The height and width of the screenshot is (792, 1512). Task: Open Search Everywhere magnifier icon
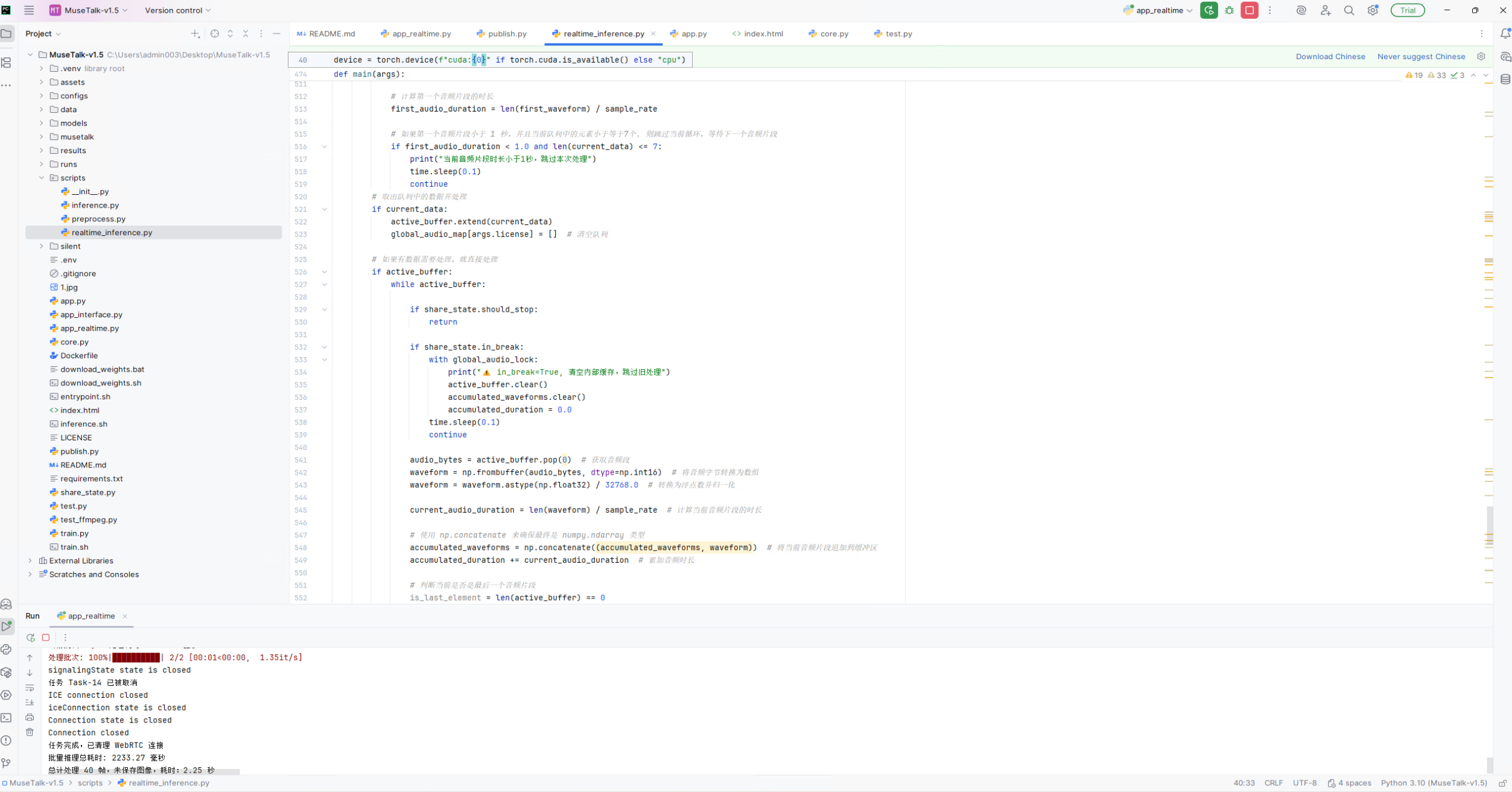(x=1348, y=10)
